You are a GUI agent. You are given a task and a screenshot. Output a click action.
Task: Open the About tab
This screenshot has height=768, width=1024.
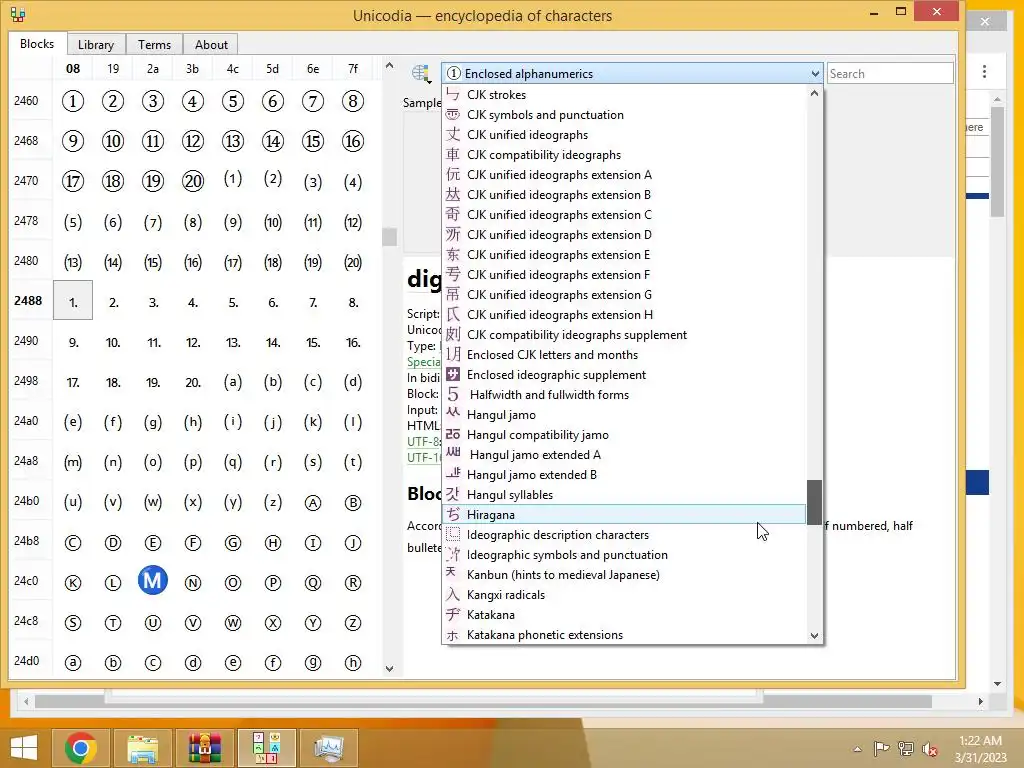(211, 44)
